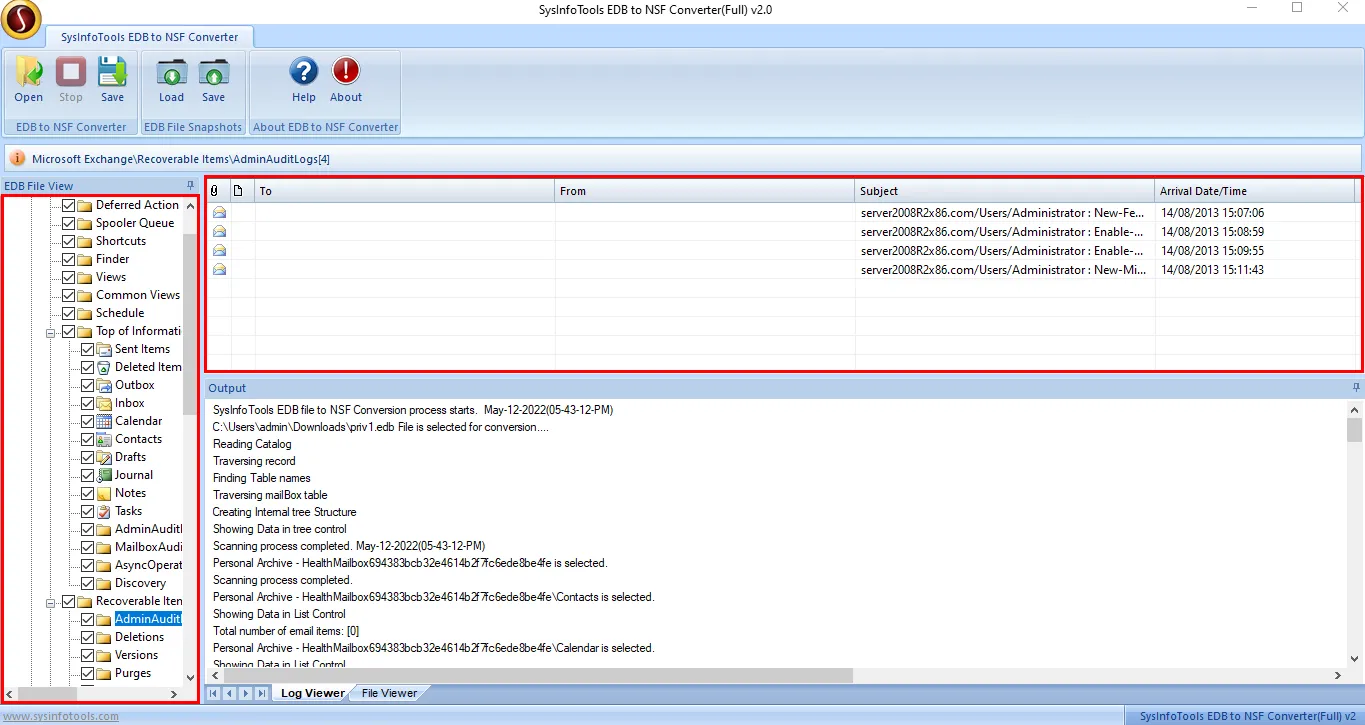1365x725 pixels.
Task: Click the Save icon in EDB to NSF Converter group
Action: 112,79
